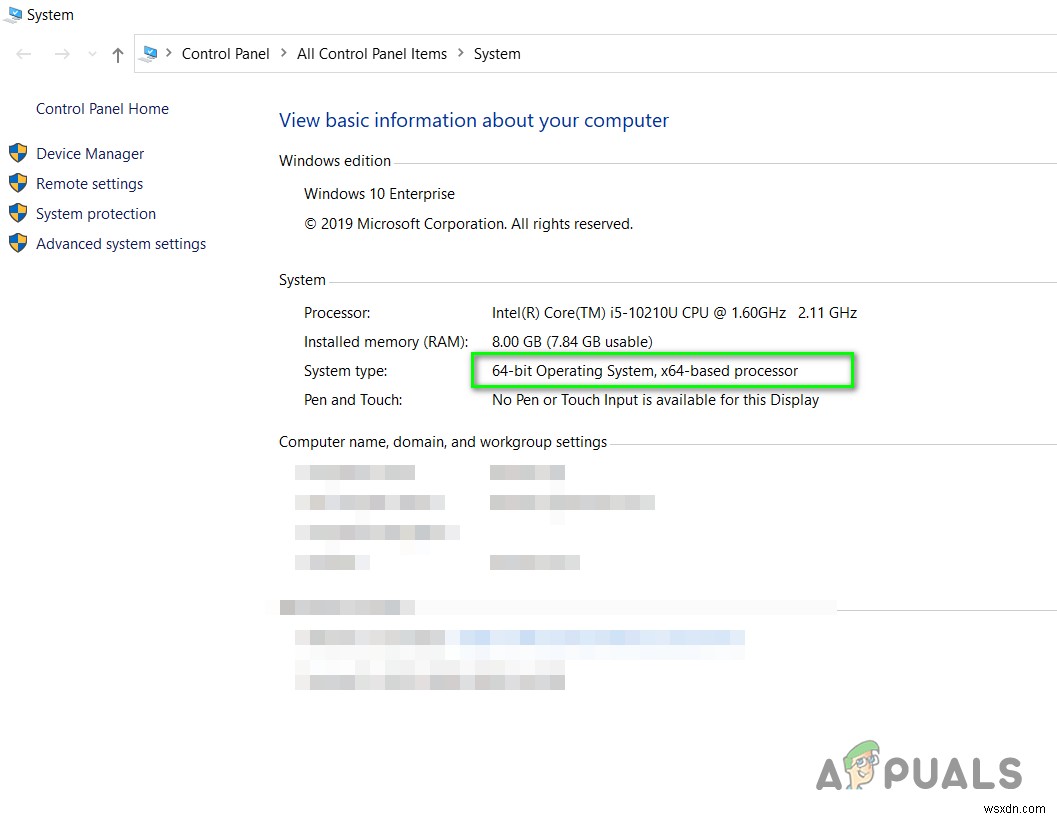
Task: Click the System breadcrumb
Action: (497, 54)
